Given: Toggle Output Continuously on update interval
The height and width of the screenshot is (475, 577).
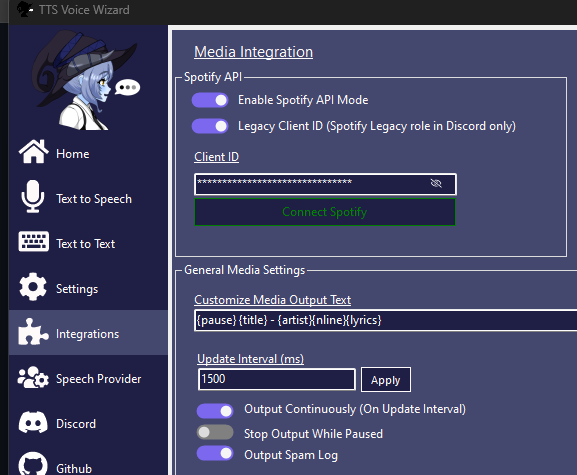Looking at the screenshot, I should click(215, 411).
